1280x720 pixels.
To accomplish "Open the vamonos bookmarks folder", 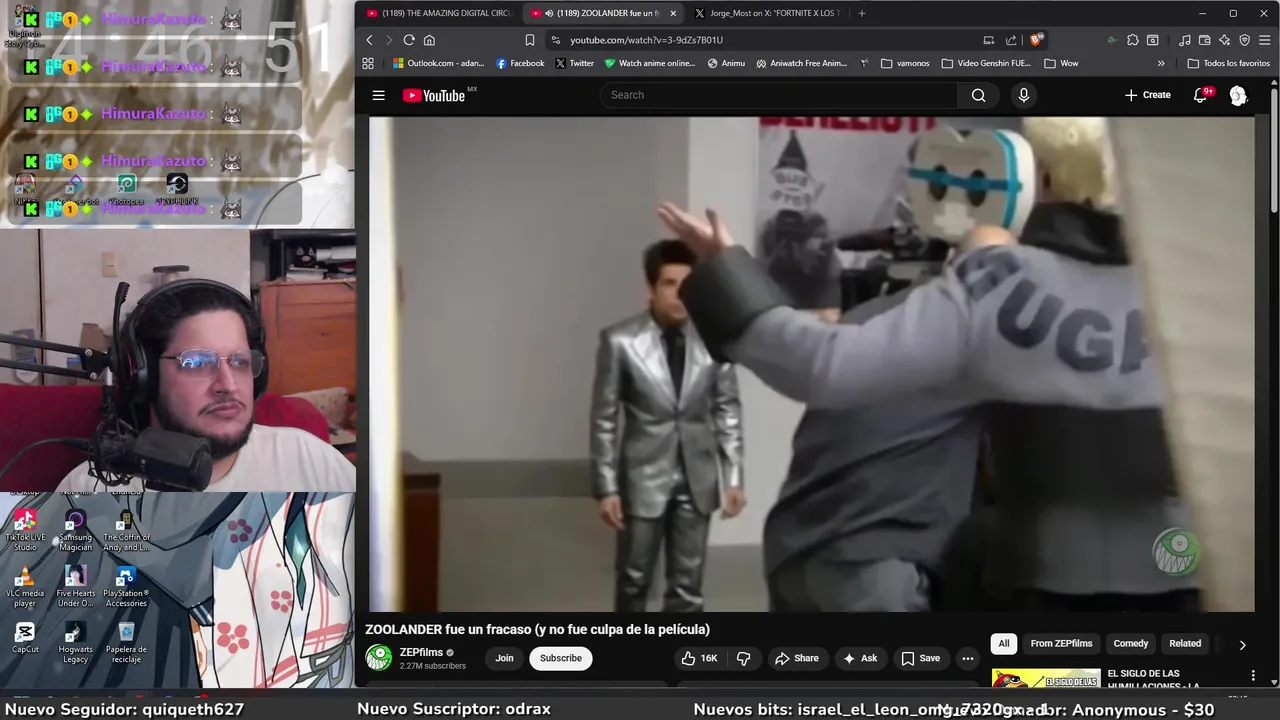I will [x=905, y=63].
